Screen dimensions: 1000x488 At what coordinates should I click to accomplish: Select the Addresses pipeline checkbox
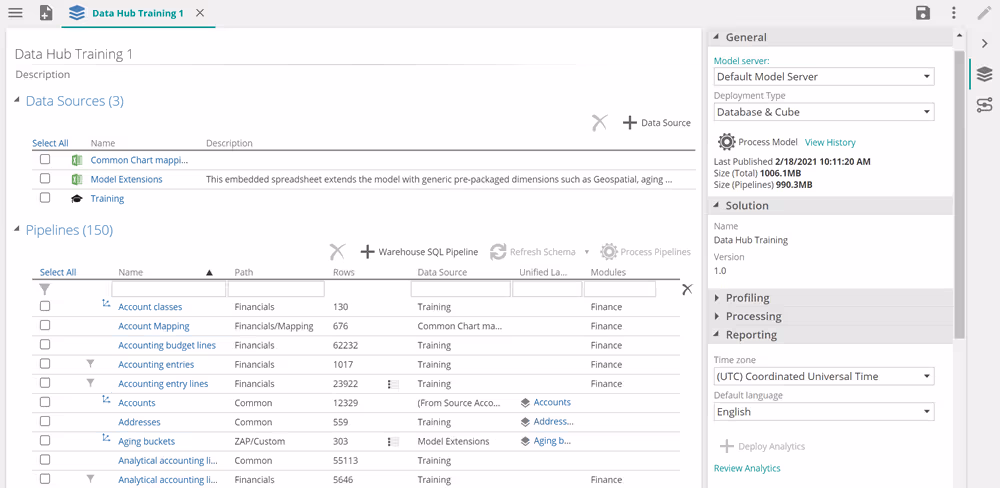point(45,422)
